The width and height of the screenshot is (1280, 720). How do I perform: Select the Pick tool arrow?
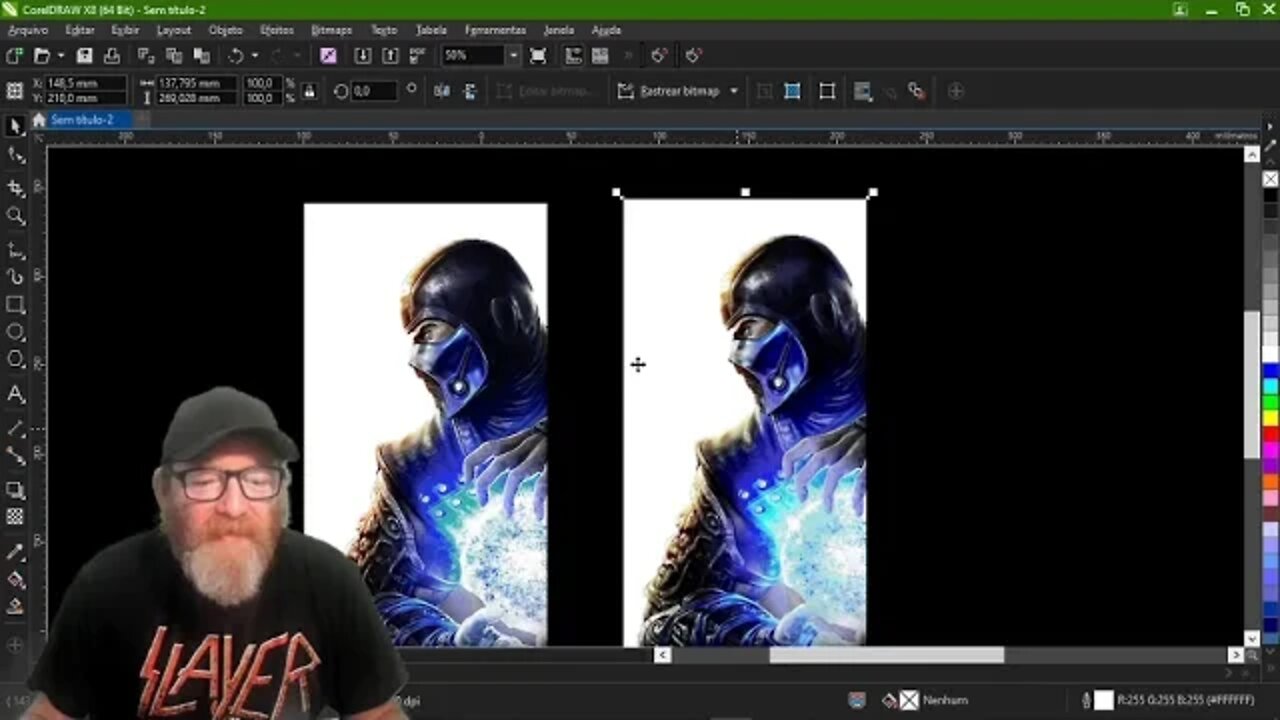tap(15, 126)
